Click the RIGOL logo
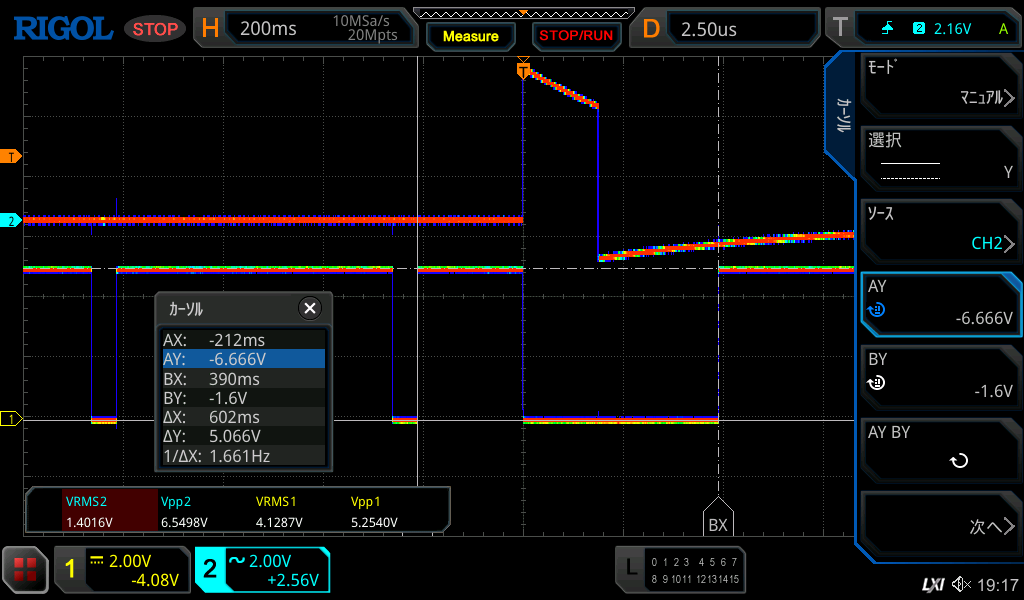Viewport: 1024px width, 600px height. point(62,28)
